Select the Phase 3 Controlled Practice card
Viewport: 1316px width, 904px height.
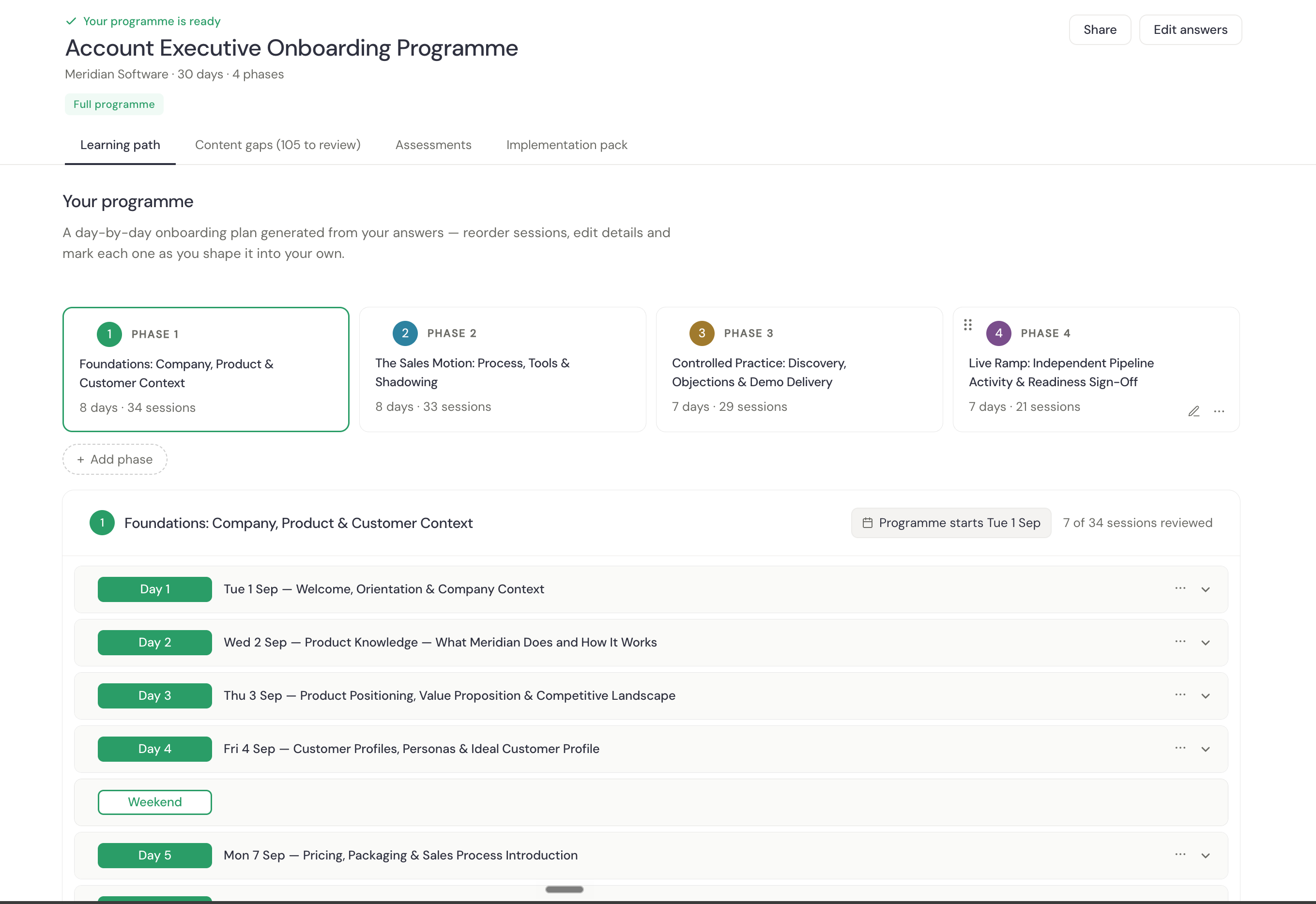799,369
